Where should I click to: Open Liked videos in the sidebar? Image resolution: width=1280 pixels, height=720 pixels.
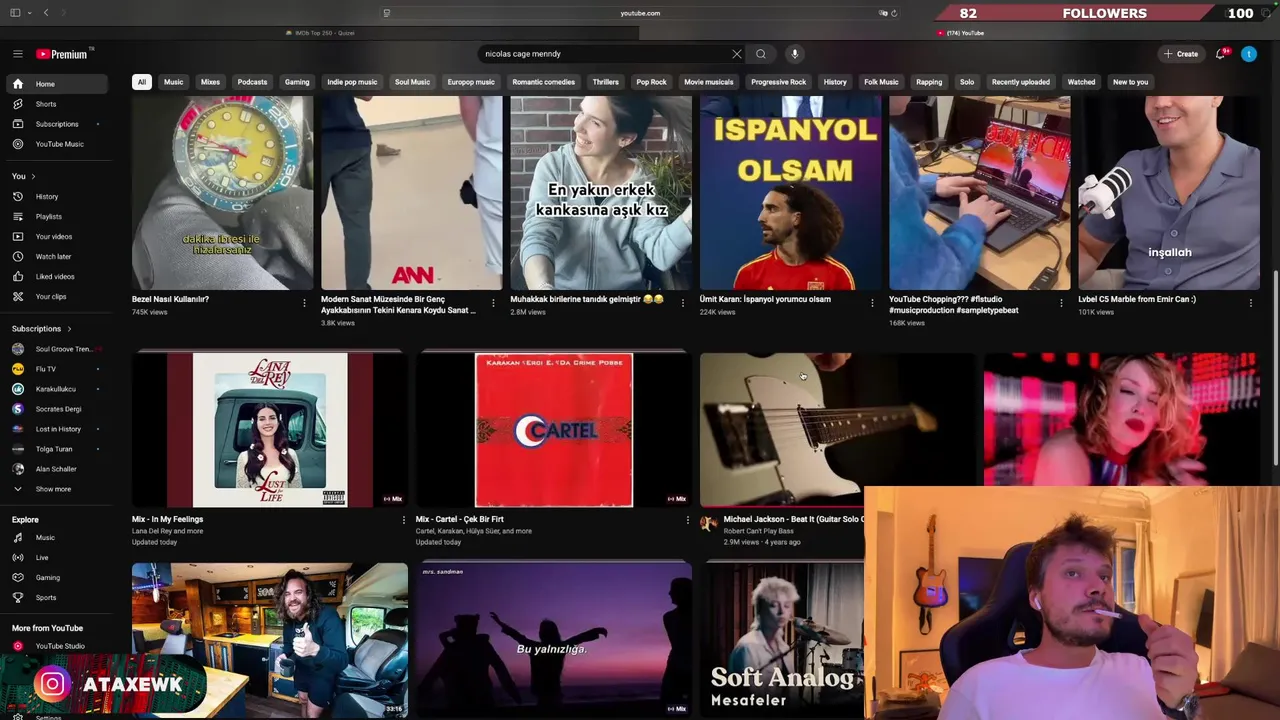coord(55,276)
